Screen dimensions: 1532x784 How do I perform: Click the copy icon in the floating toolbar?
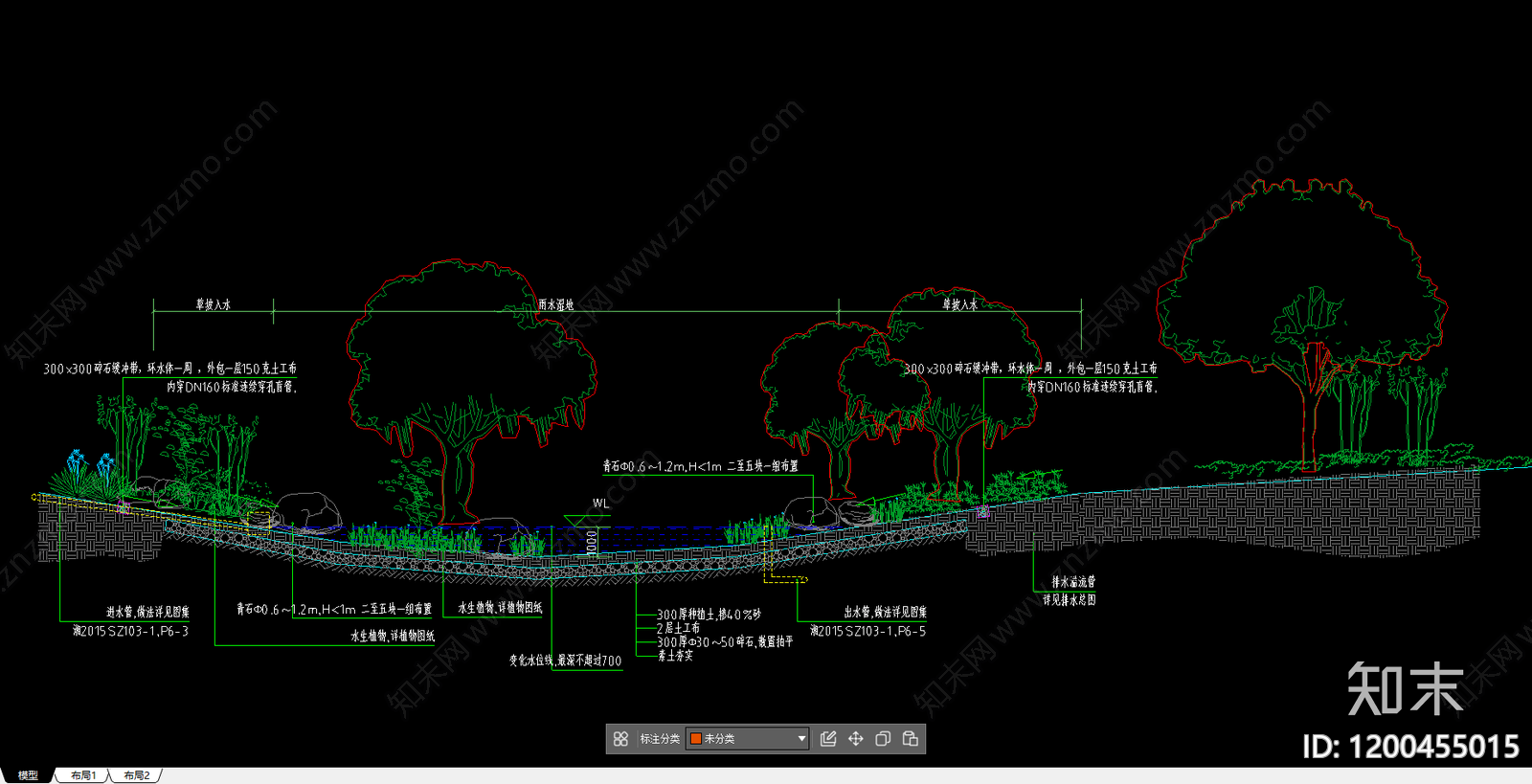(x=883, y=739)
